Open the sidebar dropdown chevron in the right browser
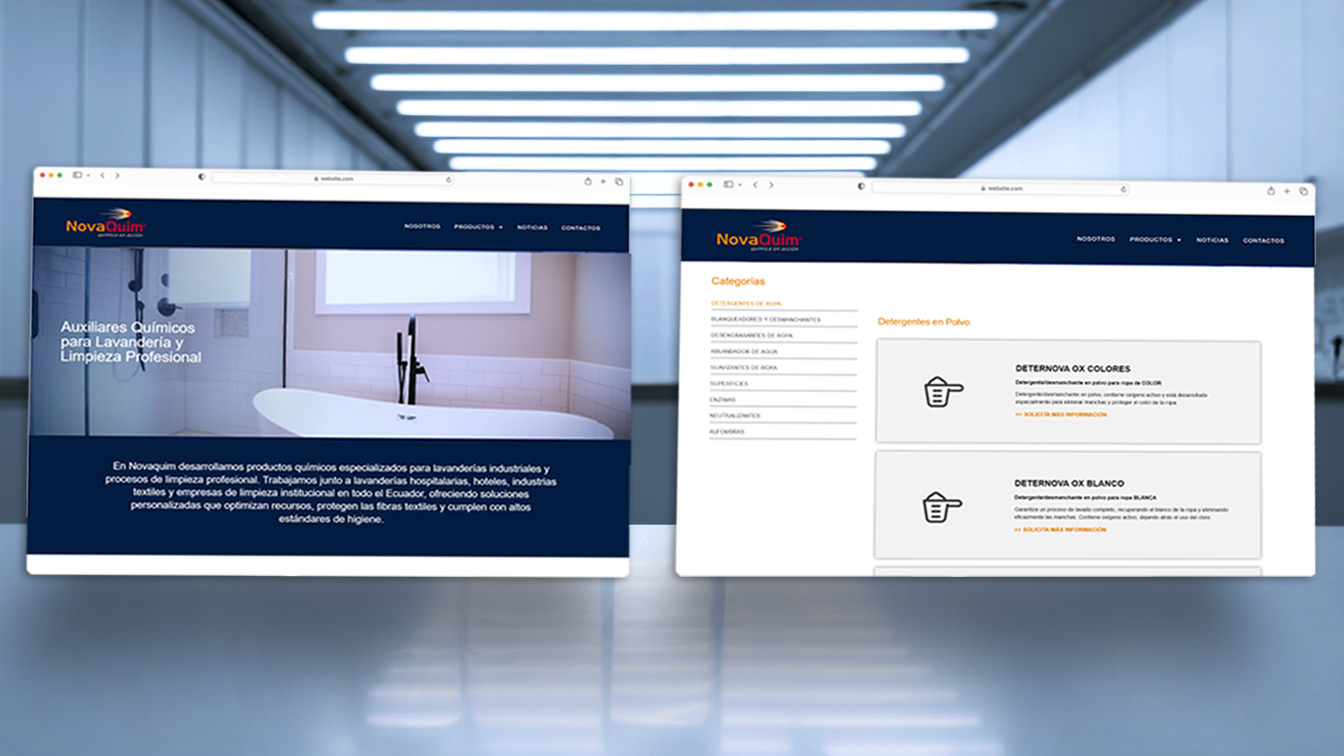 [740, 185]
